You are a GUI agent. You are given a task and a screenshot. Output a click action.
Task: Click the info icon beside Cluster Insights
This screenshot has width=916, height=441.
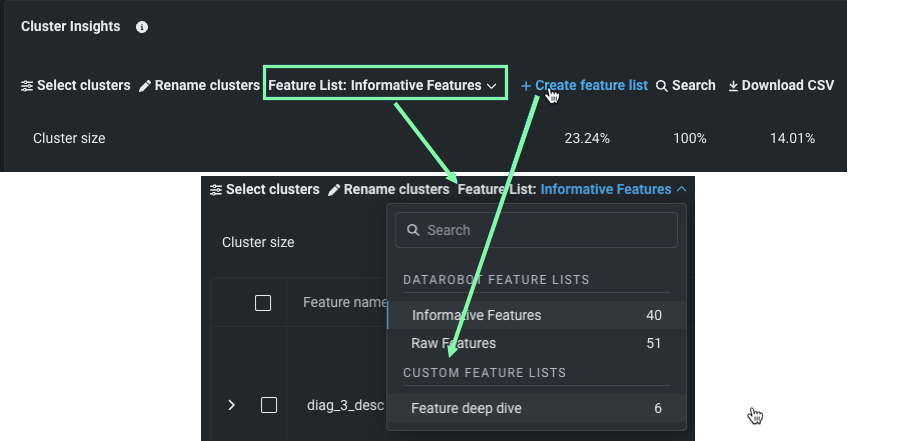[142, 27]
